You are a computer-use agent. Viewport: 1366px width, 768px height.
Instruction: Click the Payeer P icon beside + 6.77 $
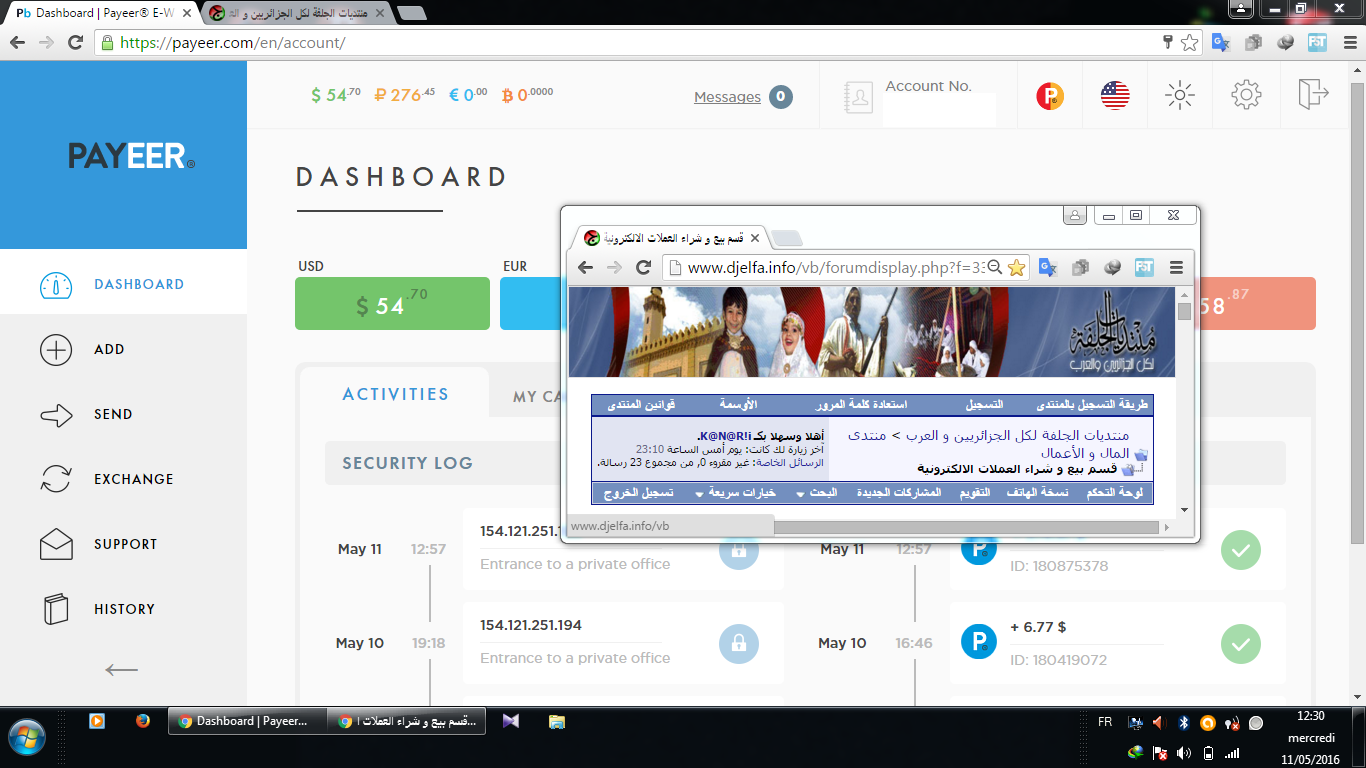coord(979,642)
